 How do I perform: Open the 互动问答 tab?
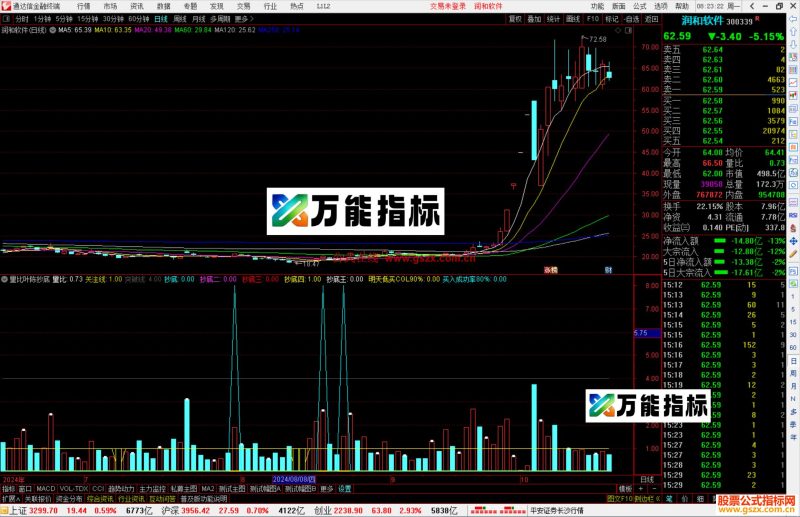[162, 499]
